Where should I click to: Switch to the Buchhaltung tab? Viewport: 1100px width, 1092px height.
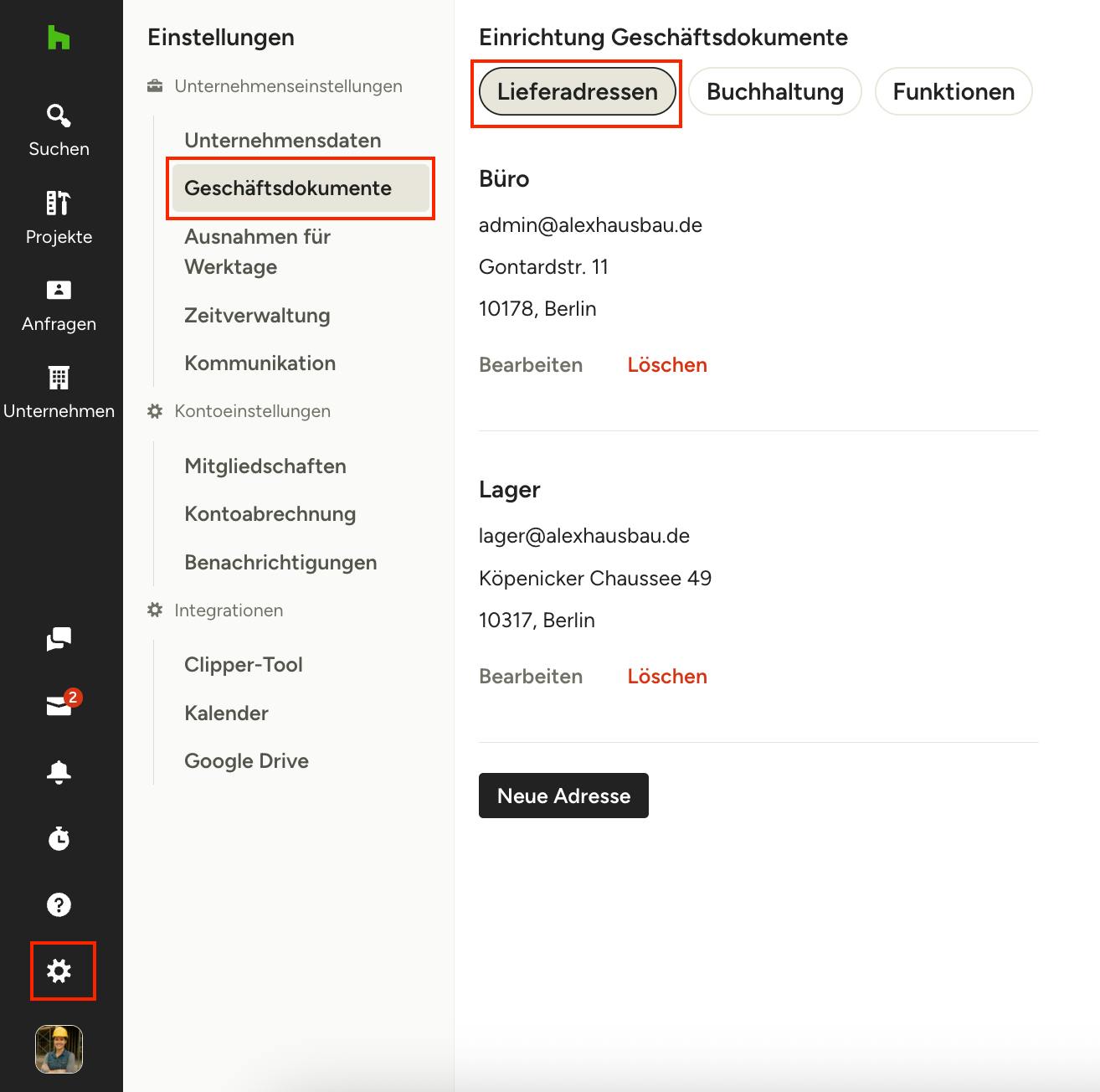click(775, 92)
